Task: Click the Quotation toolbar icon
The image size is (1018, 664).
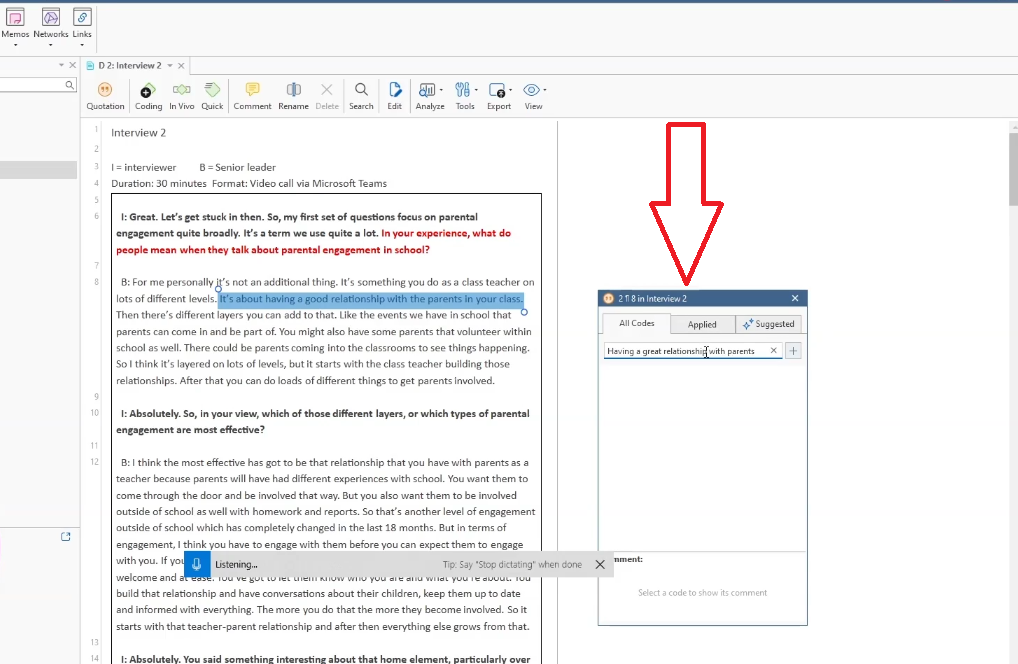Action: [105, 95]
